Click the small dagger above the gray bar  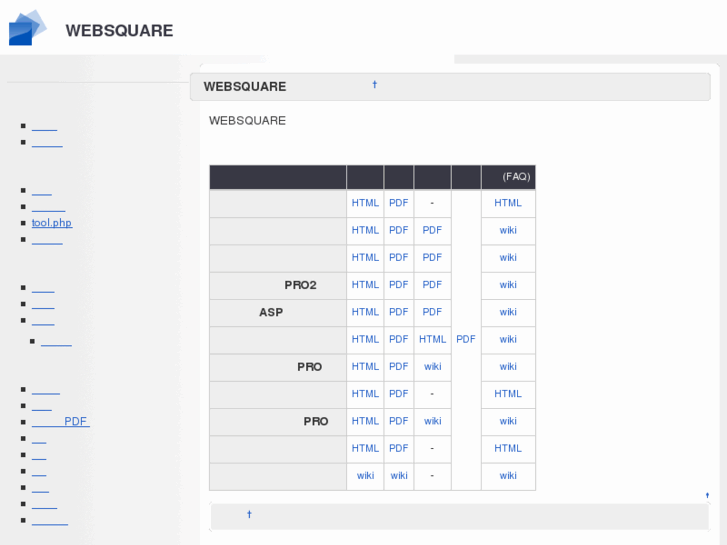(708, 495)
